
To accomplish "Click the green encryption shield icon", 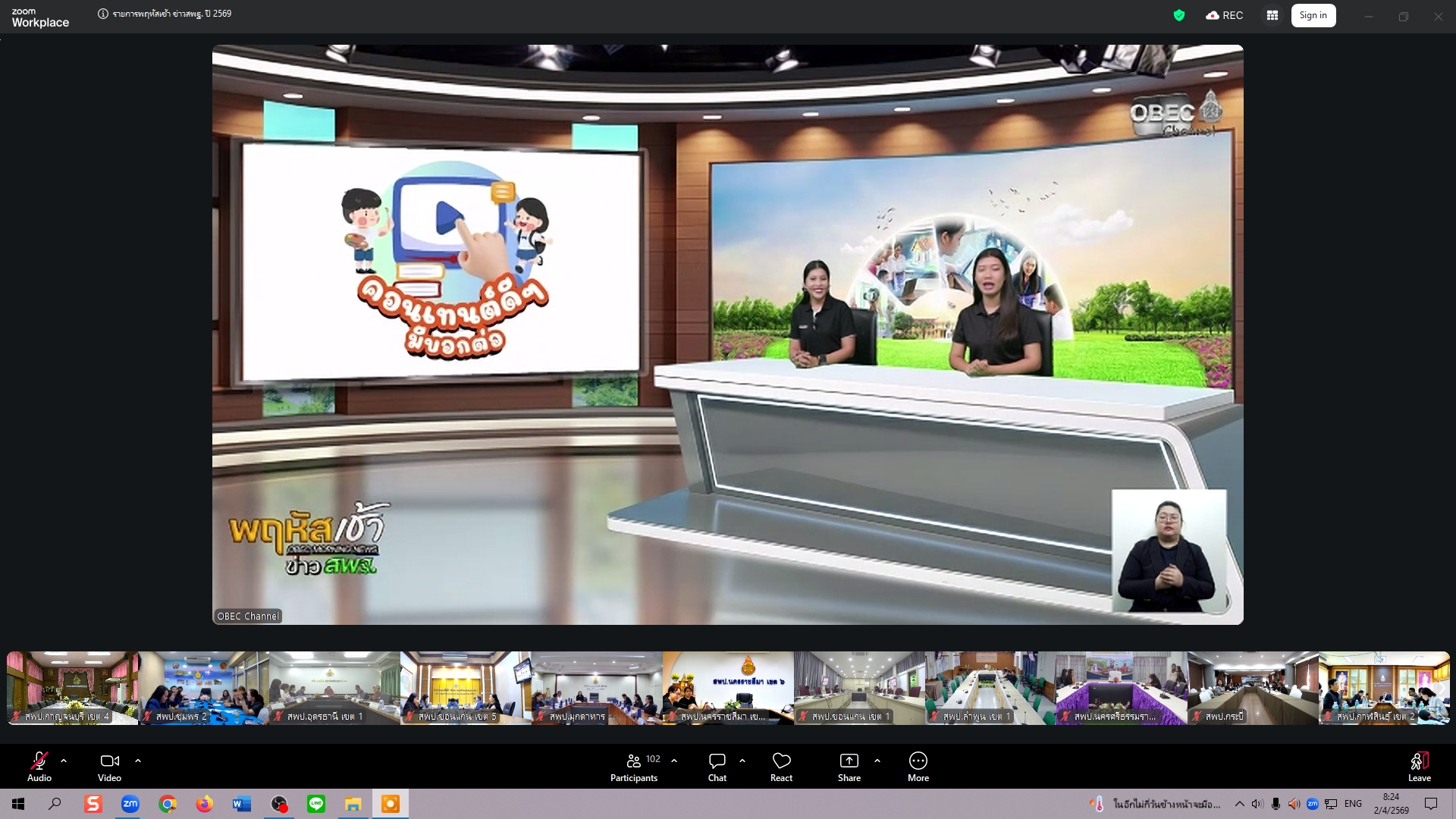I will point(1178,15).
